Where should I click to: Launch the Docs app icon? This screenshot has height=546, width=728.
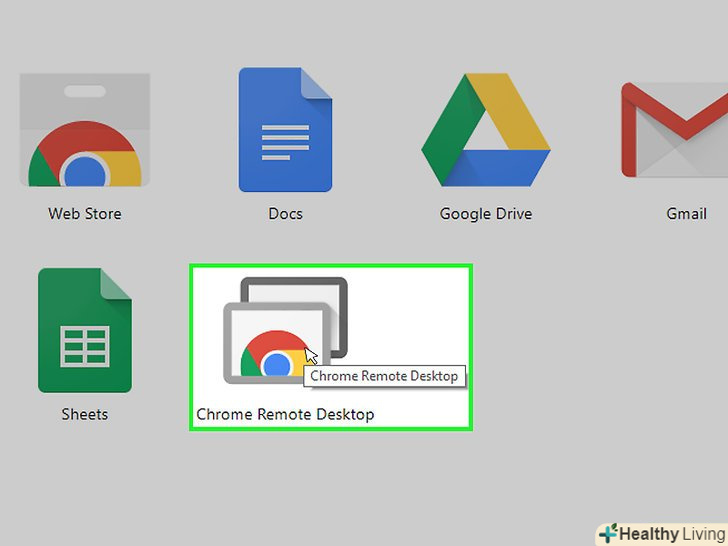(285, 130)
